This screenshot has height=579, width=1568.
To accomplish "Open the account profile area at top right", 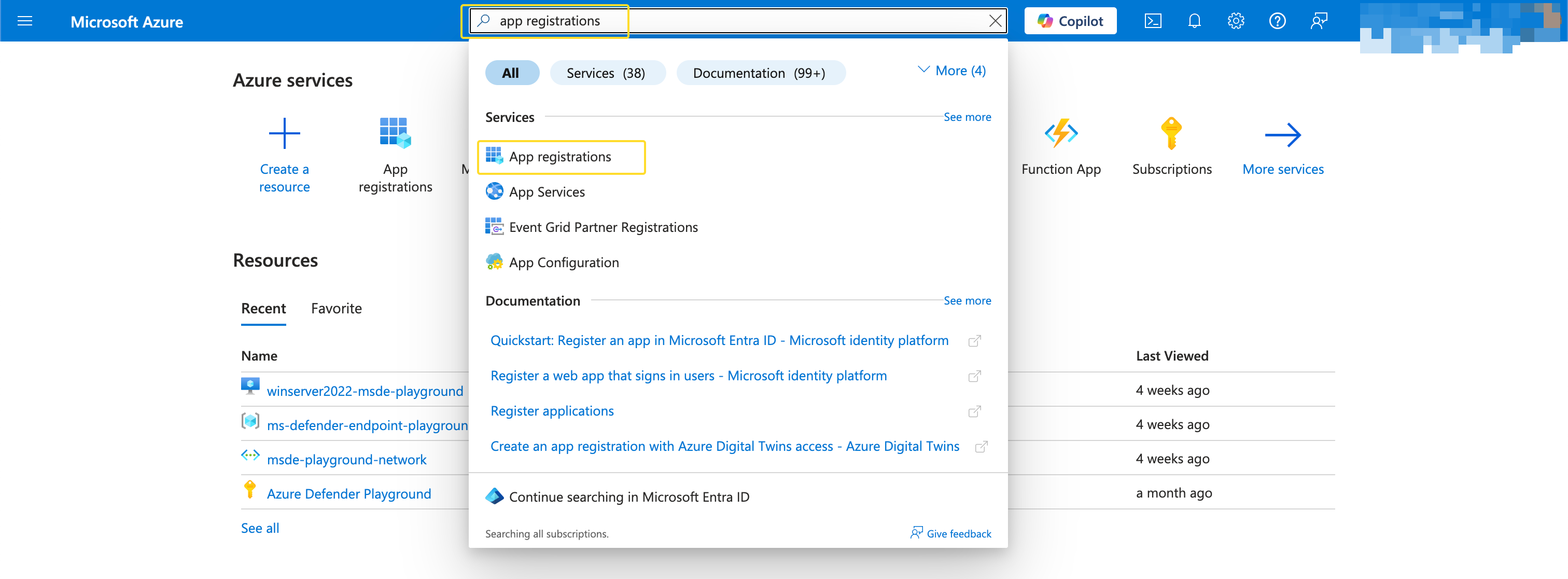I will point(1461,27).
